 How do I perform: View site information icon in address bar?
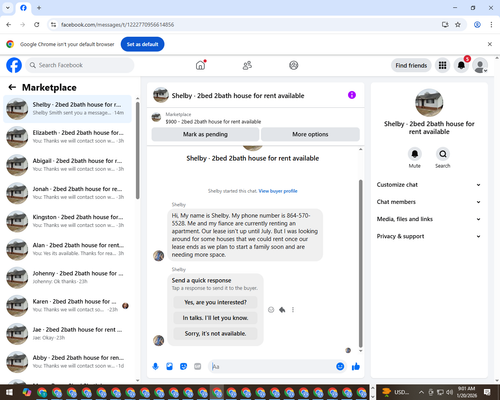[53, 25]
